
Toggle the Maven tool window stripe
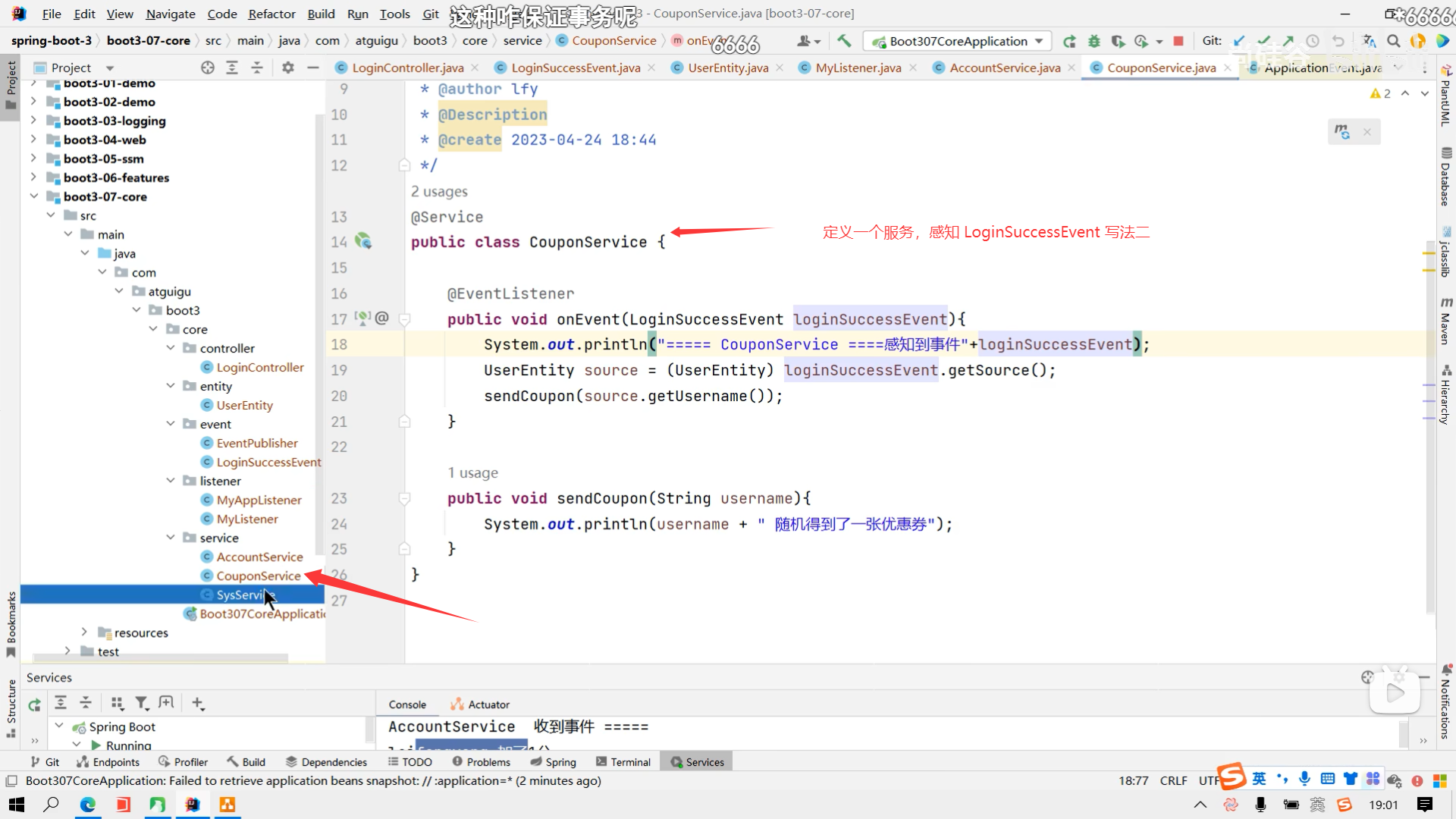(1445, 322)
